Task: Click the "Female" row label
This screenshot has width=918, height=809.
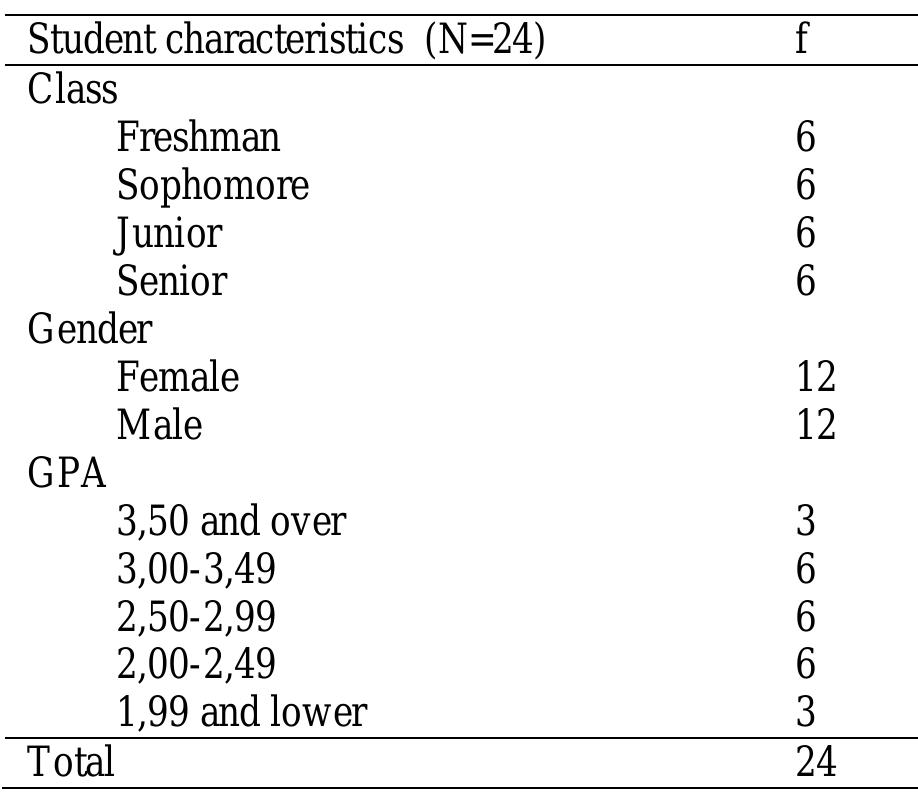Action: [x=178, y=377]
